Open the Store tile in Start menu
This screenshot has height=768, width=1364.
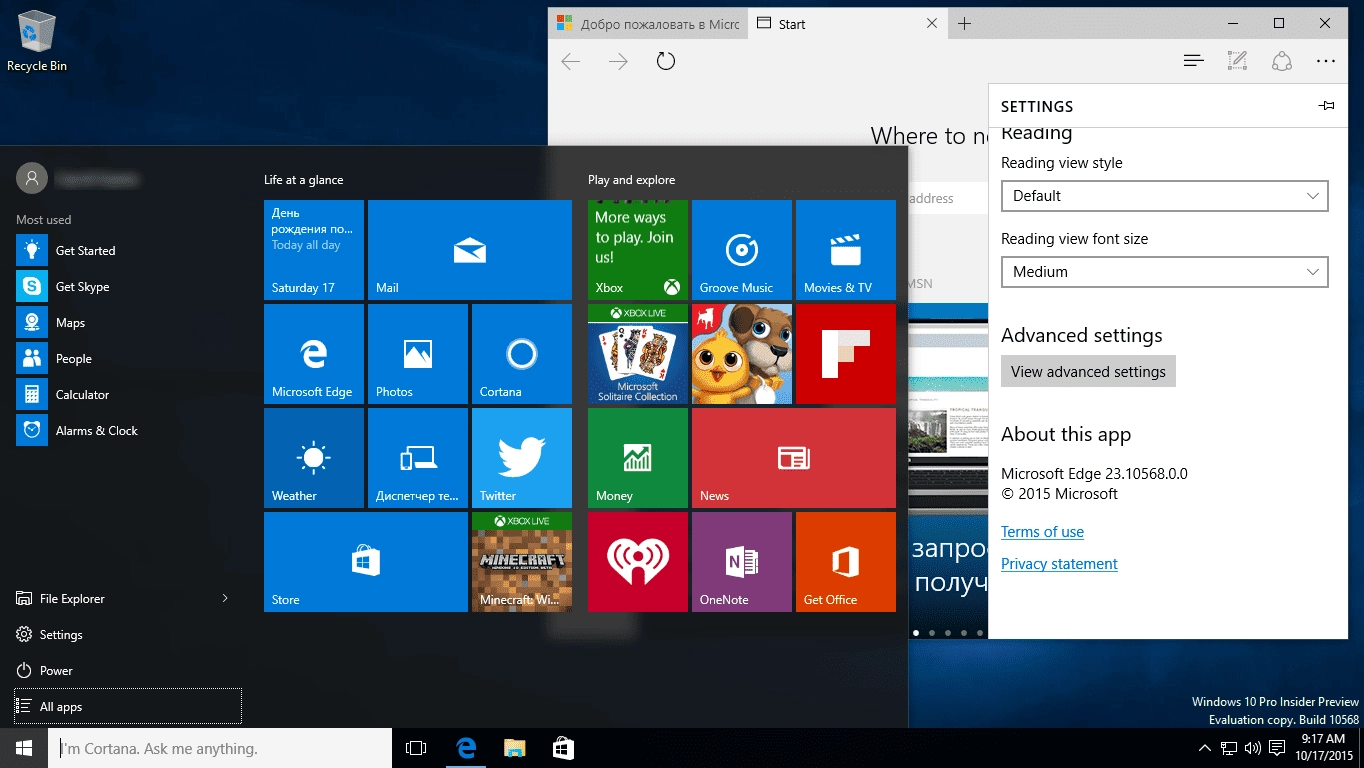366,562
